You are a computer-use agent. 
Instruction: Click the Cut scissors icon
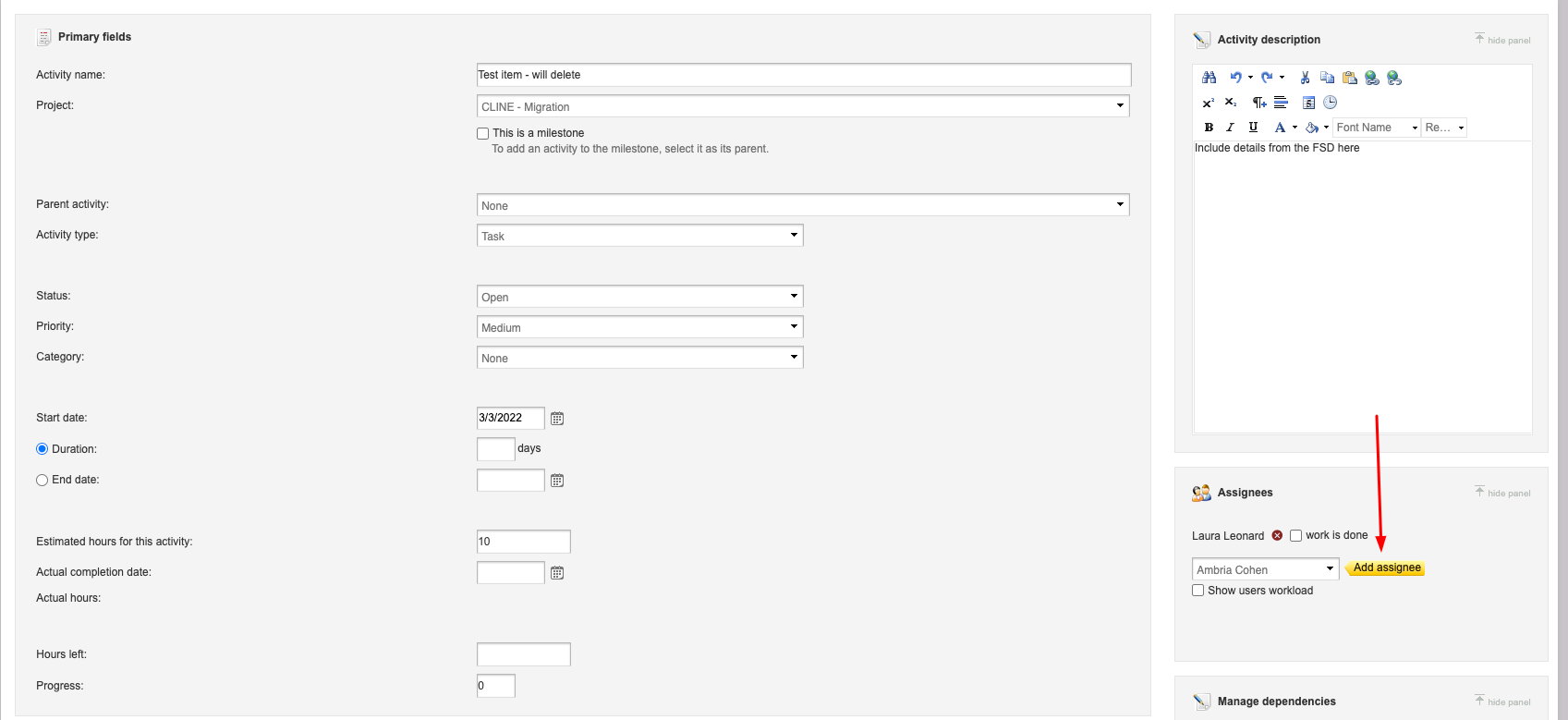click(1305, 78)
